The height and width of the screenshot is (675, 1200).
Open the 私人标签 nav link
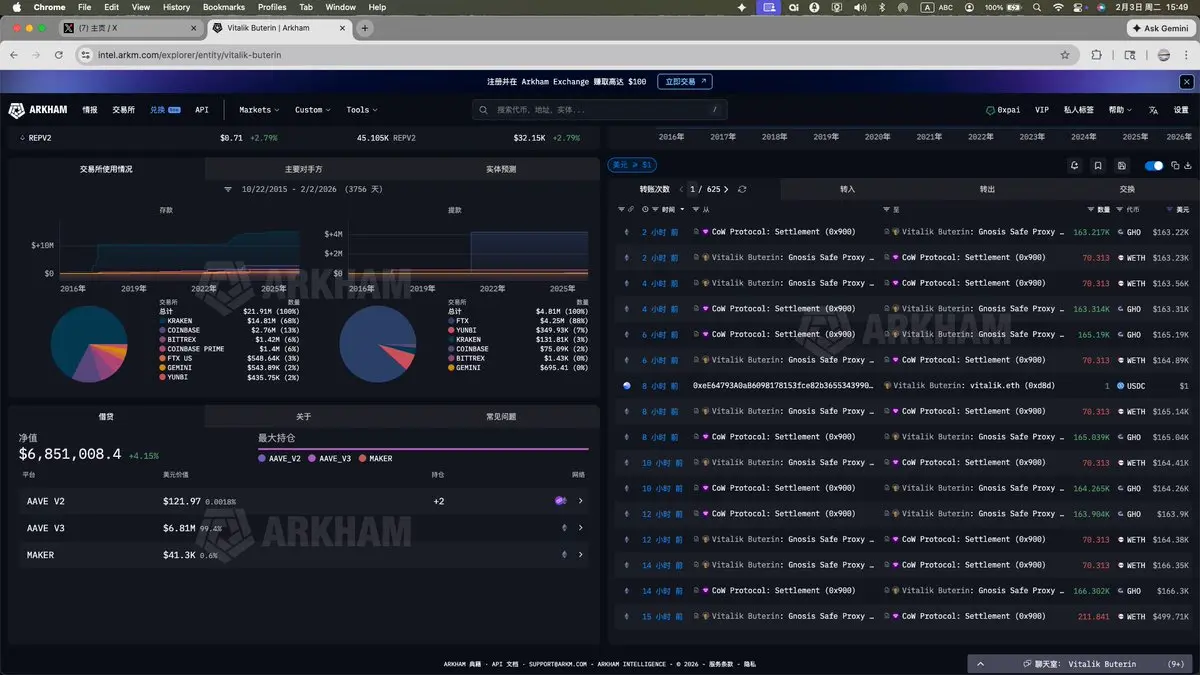(1078, 110)
